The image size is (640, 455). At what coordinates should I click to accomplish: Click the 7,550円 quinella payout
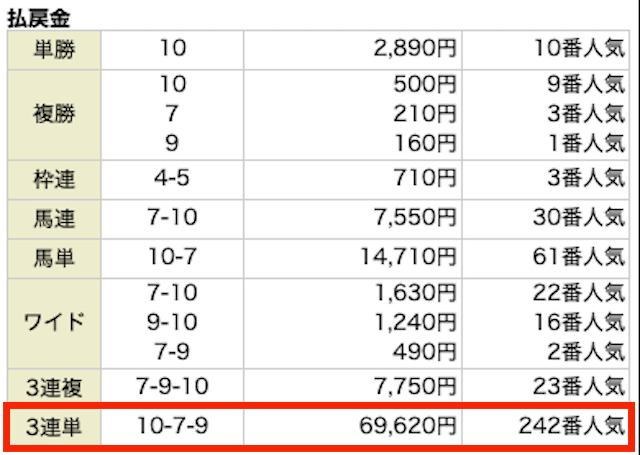coord(414,217)
